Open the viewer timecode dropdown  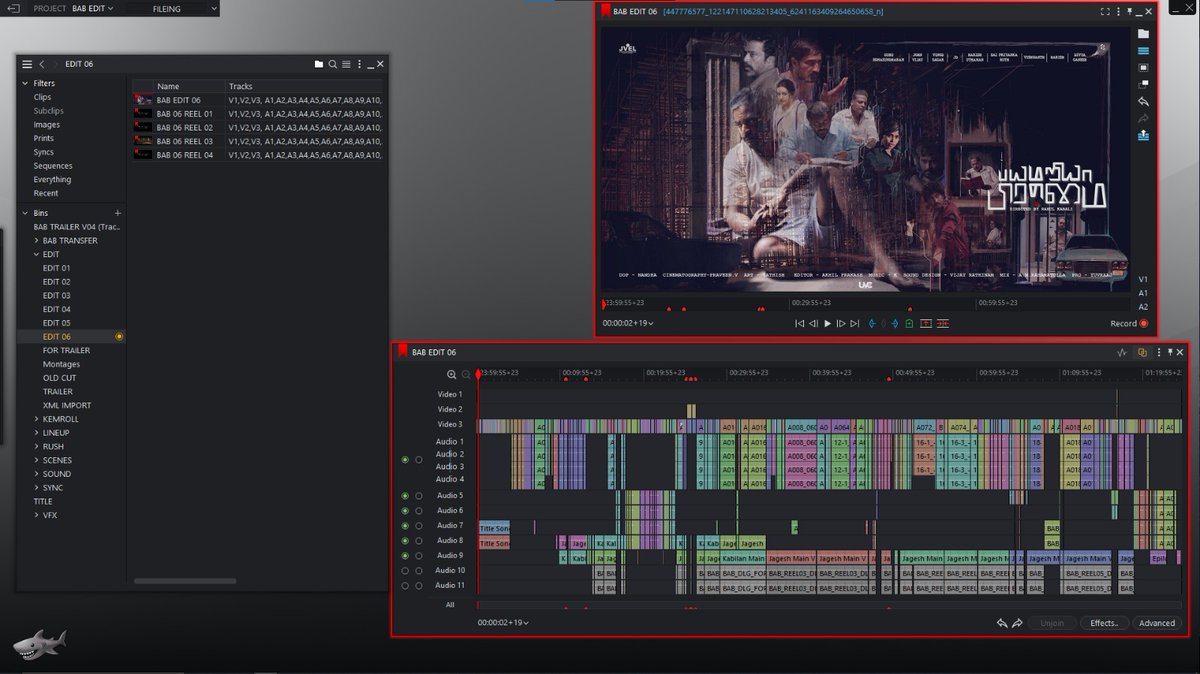tap(627, 323)
